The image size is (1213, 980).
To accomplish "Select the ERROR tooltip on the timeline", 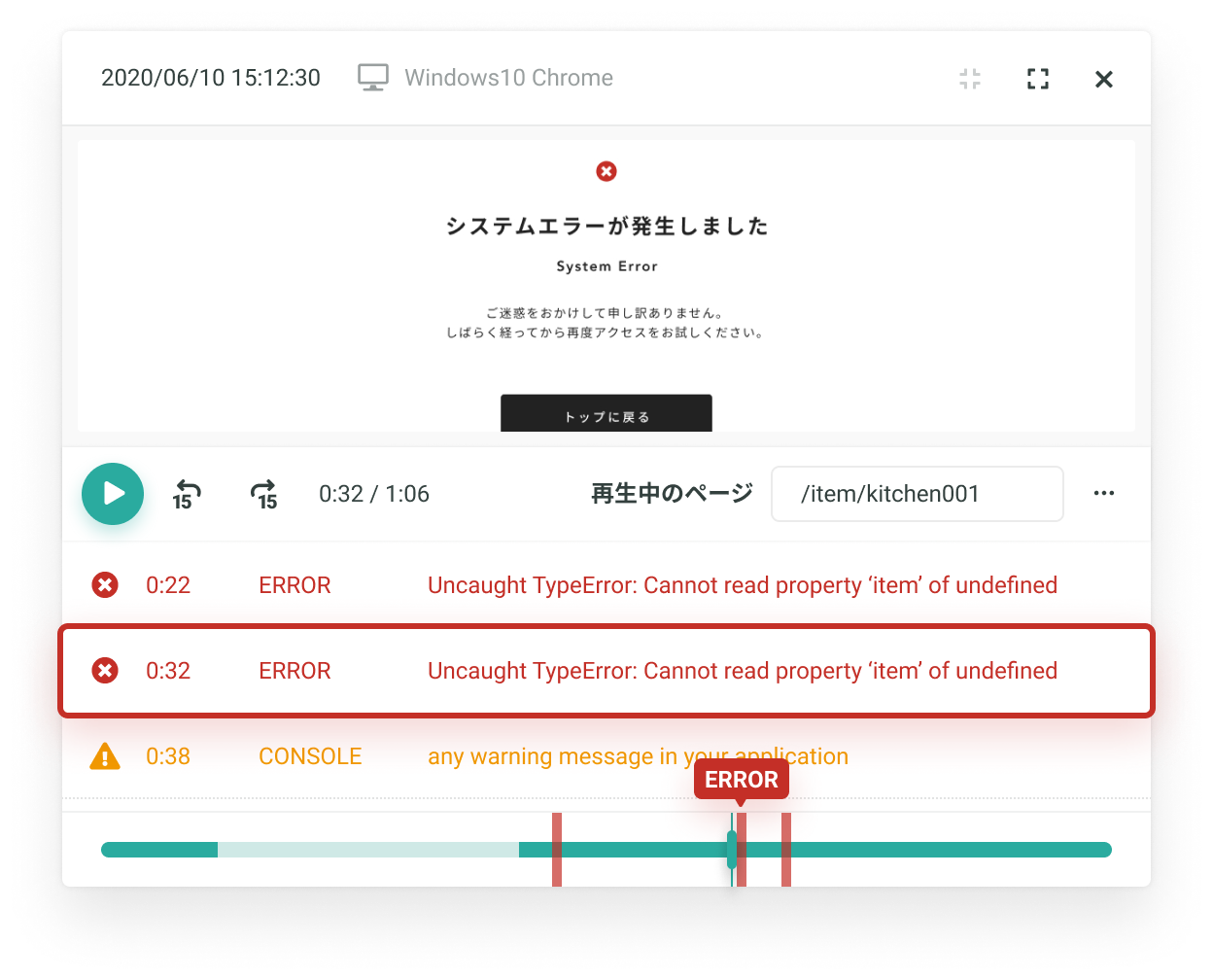I will [741, 779].
